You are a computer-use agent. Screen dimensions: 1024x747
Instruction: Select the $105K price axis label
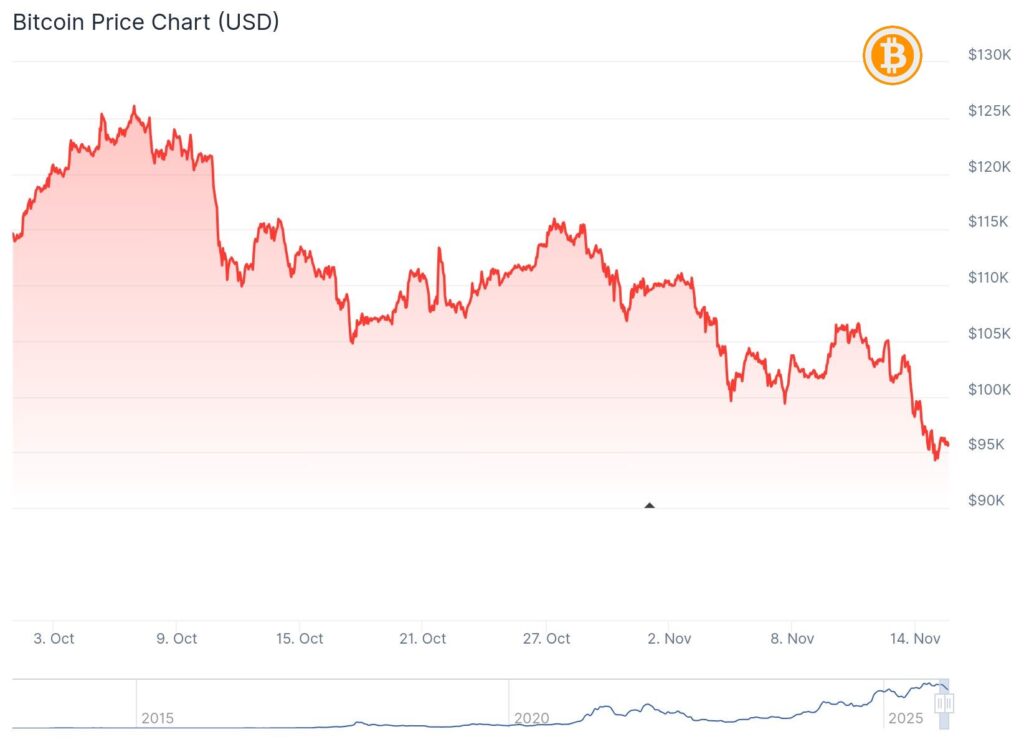click(x=989, y=333)
